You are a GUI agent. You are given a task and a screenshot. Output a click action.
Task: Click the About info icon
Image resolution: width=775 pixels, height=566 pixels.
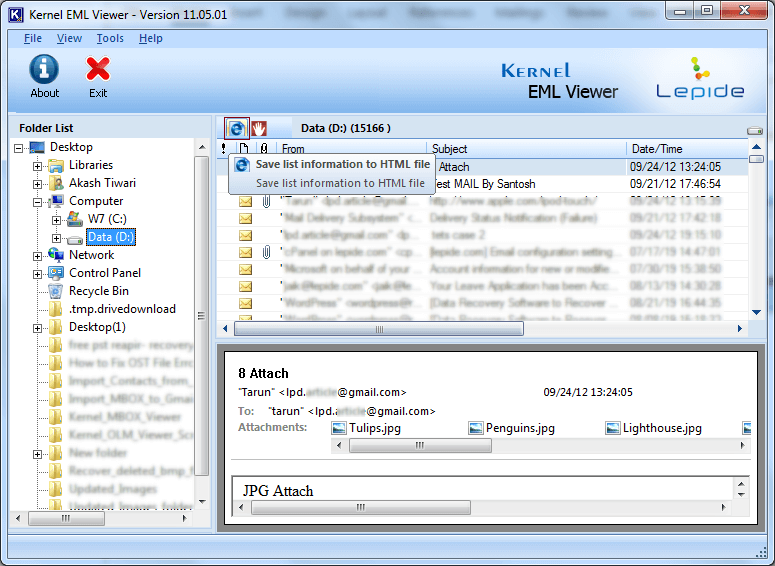(x=44, y=69)
